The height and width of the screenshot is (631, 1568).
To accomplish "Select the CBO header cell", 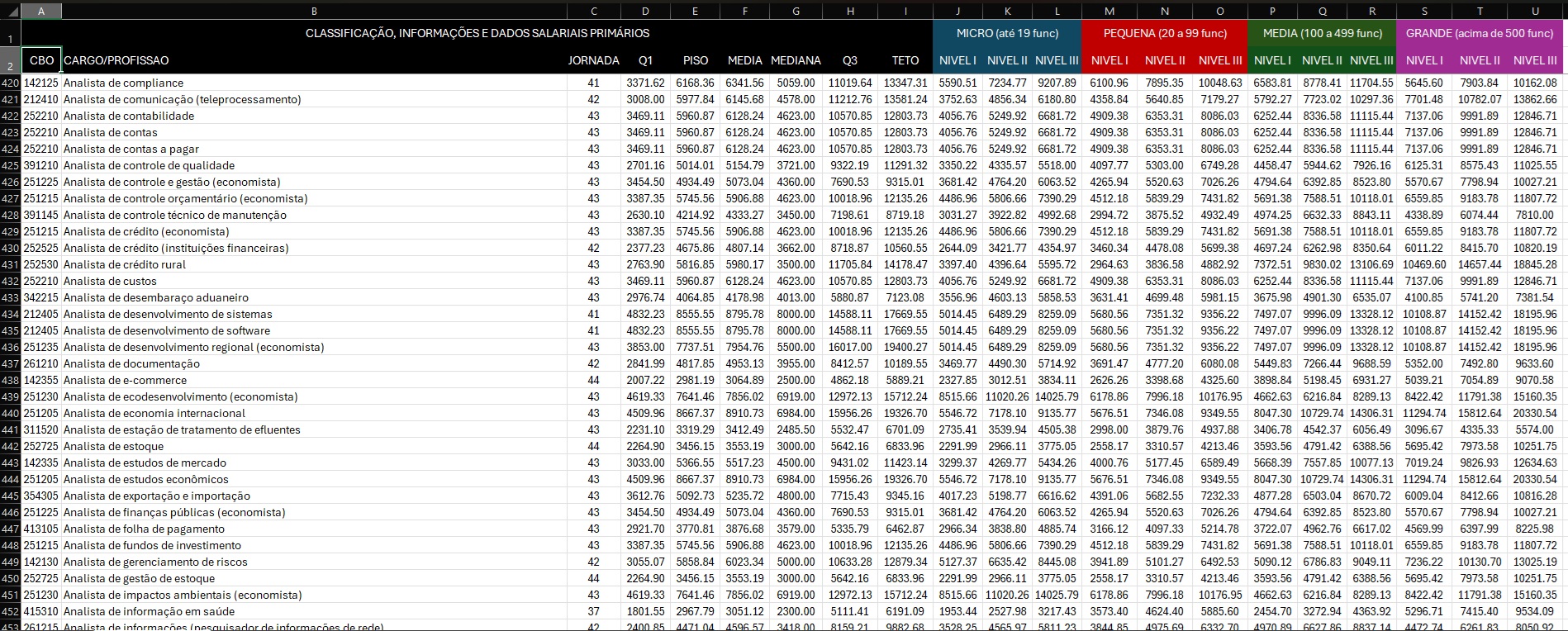I will [x=41, y=60].
